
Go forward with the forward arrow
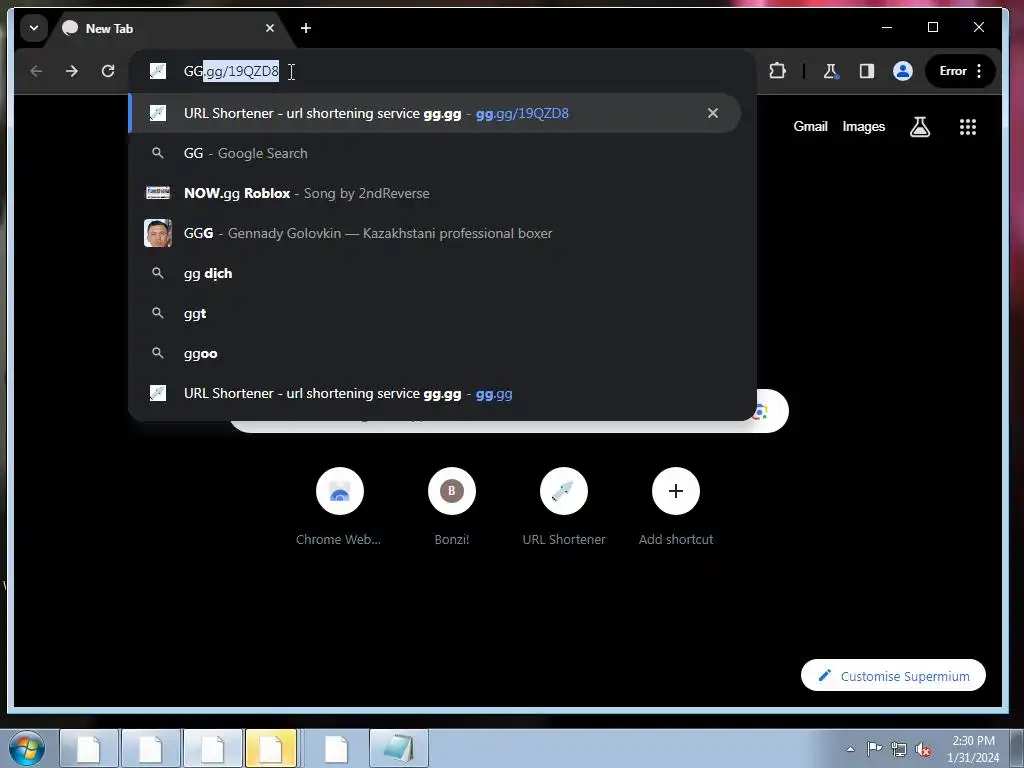[72, 71]
